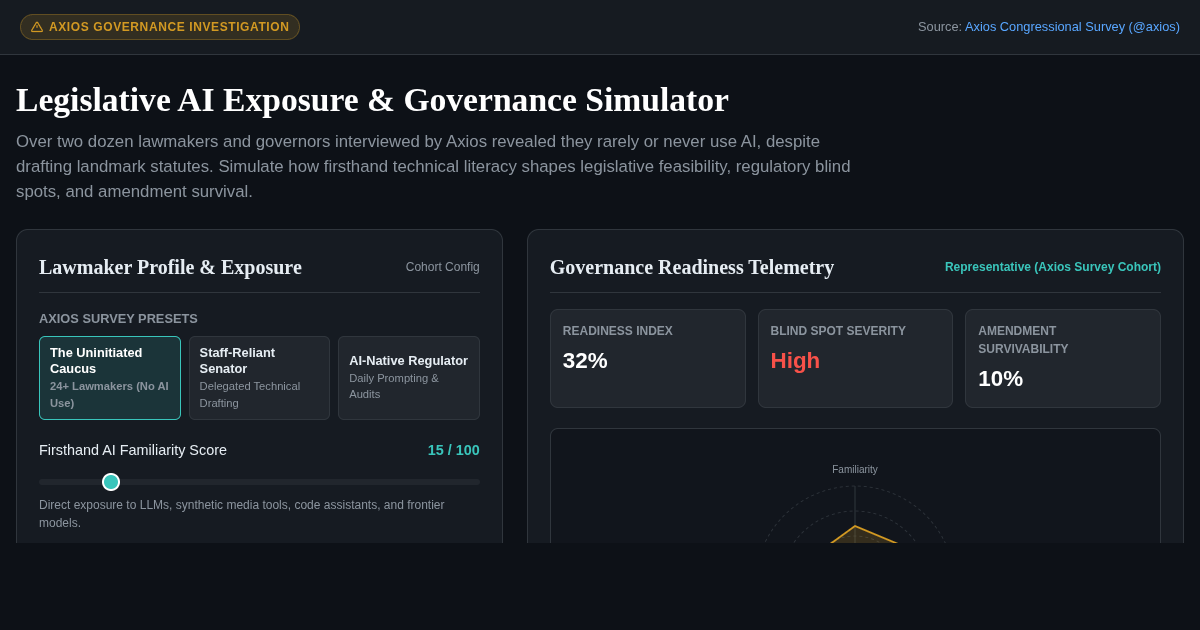Image resolution: width=1200 pixels, height=630 pixels.
Task: Click the Lawmaker Profile & Exposure heading
Action: point(170,267)
